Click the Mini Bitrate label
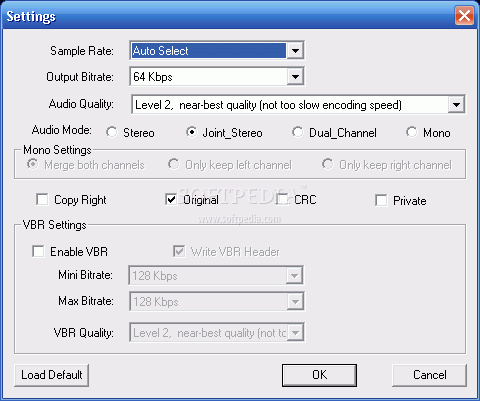Viewport: 480px width, 401px height. click(85, 275)
